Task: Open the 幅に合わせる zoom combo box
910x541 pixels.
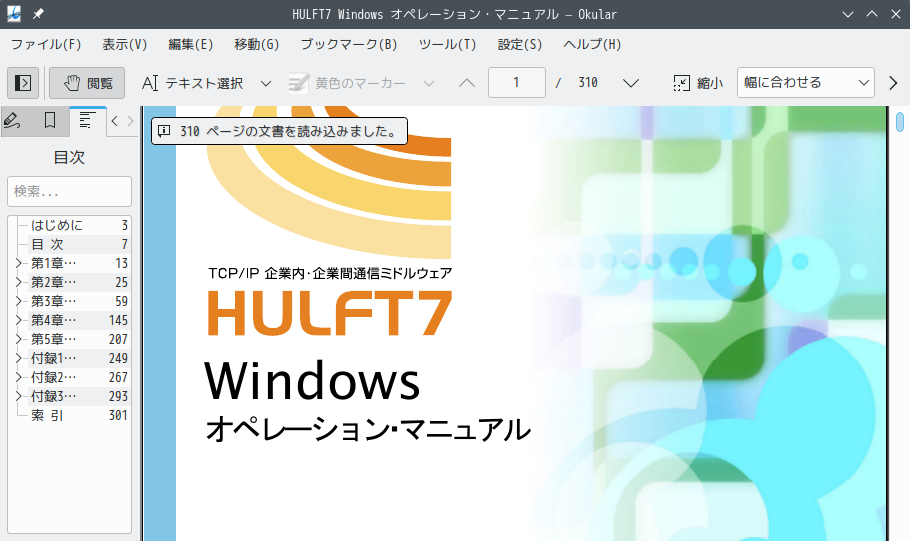Action: click(x=806, y=82)
